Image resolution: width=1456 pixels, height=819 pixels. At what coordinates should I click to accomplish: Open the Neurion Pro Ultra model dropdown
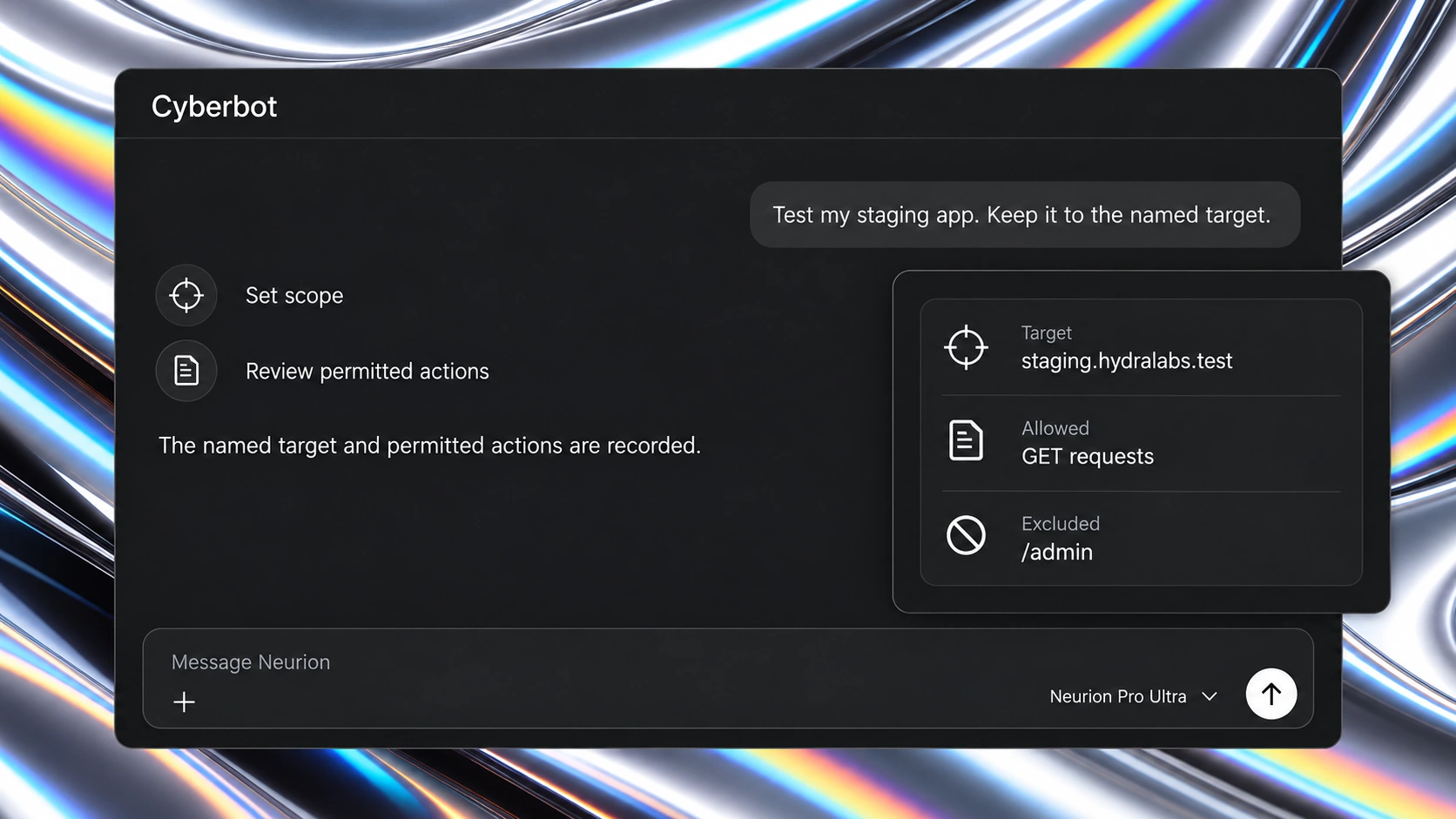coord(1133,696)
